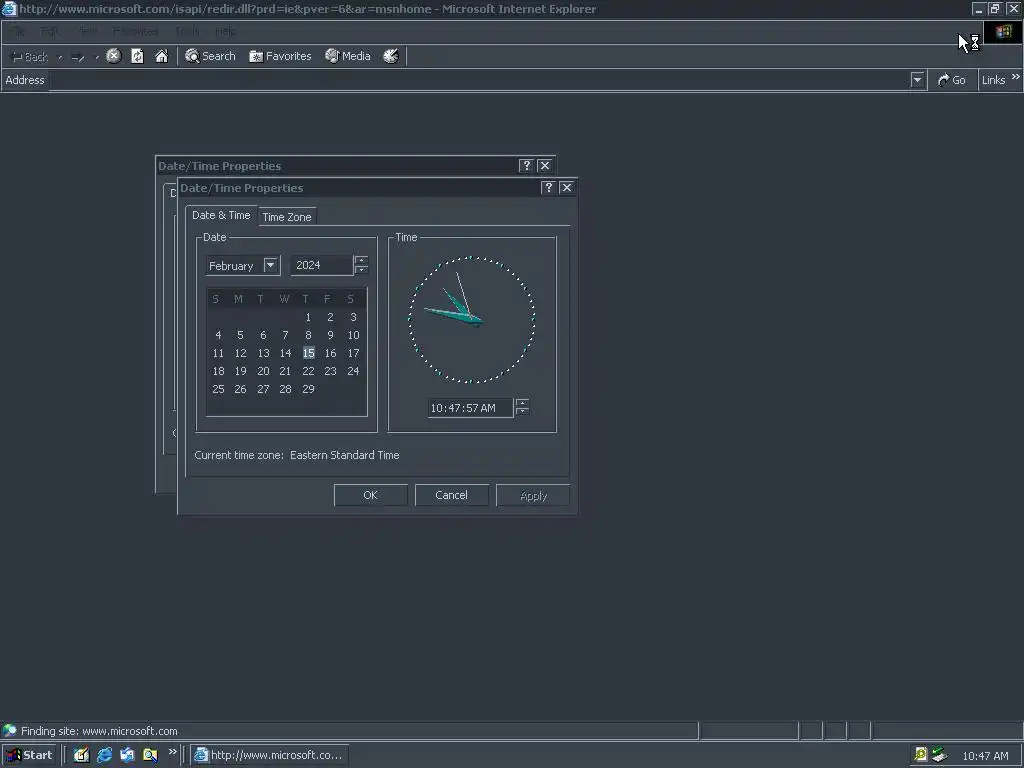
Task: Select day 4 in the calendar
Action: (x=218, y=335)
